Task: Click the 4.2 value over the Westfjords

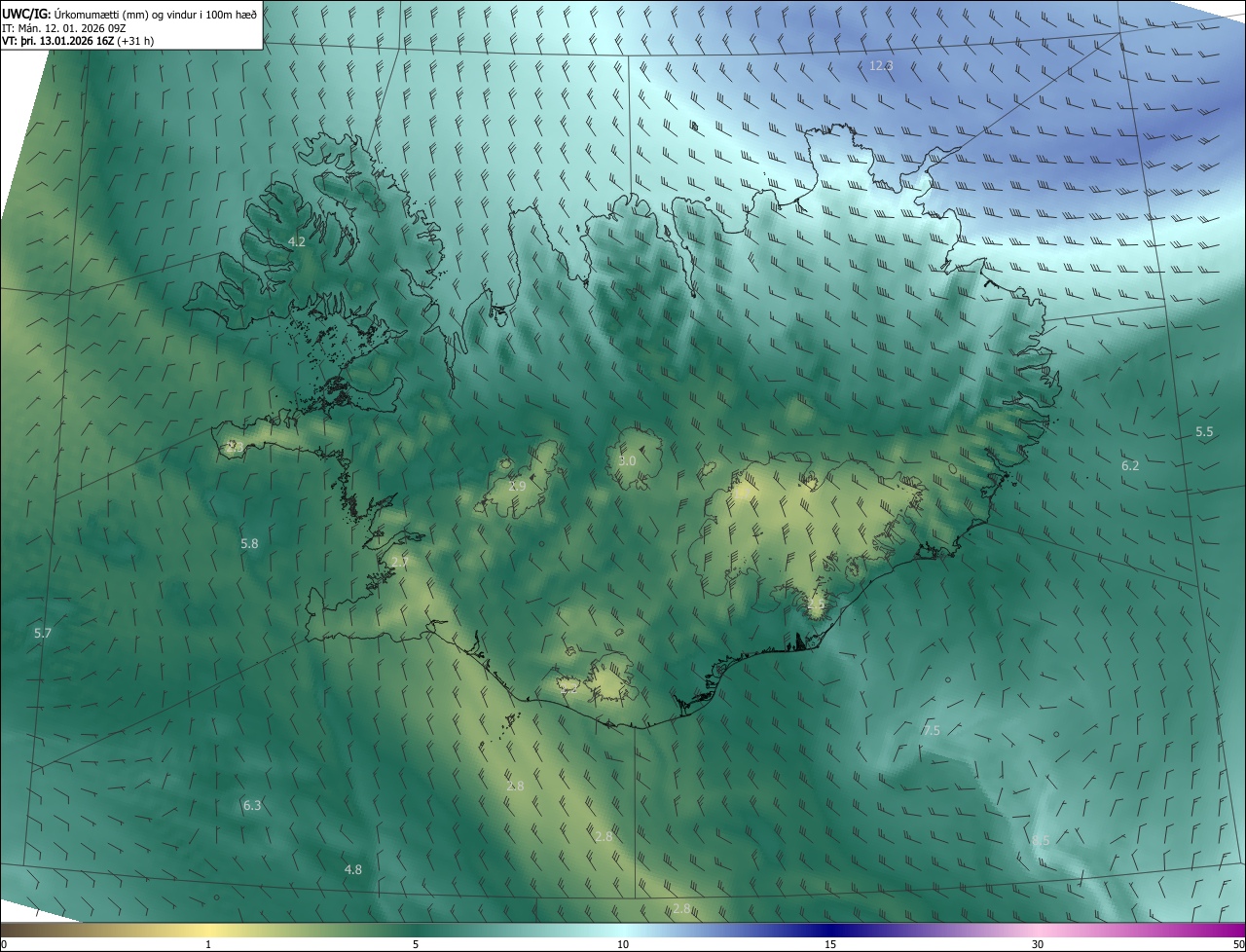Action: tap(297, 241)
